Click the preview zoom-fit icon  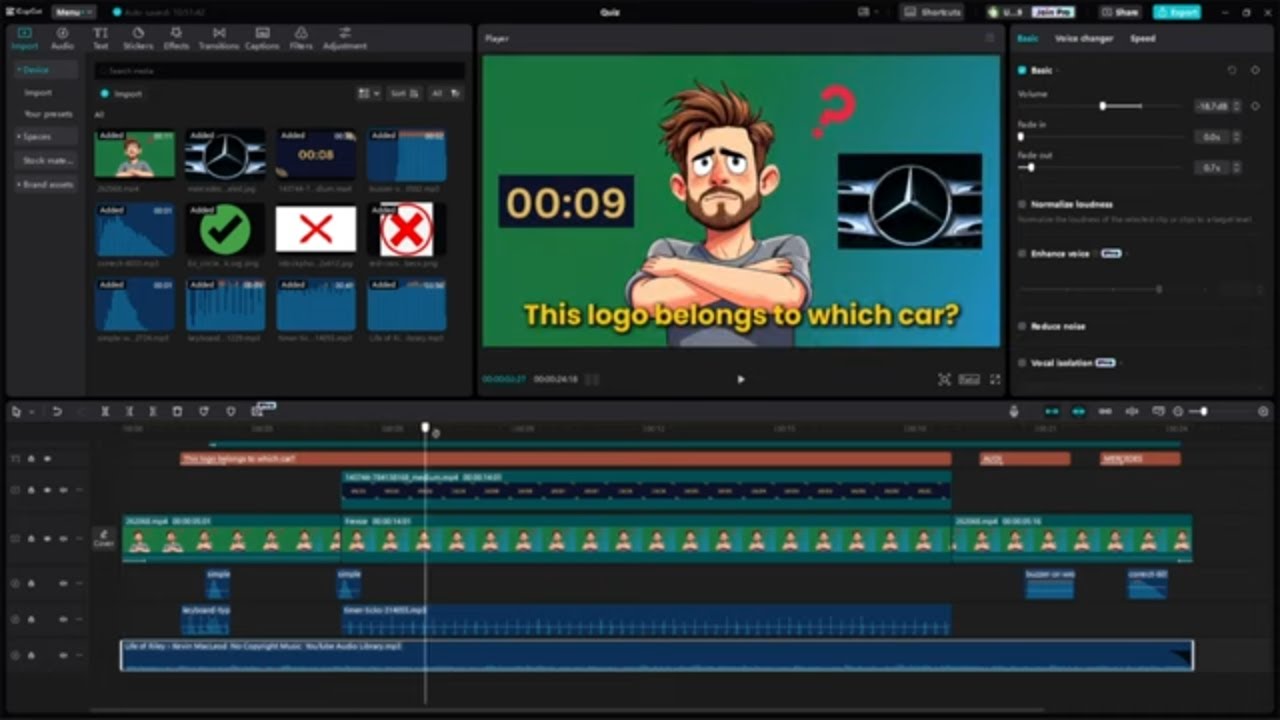tap(944, 379)
